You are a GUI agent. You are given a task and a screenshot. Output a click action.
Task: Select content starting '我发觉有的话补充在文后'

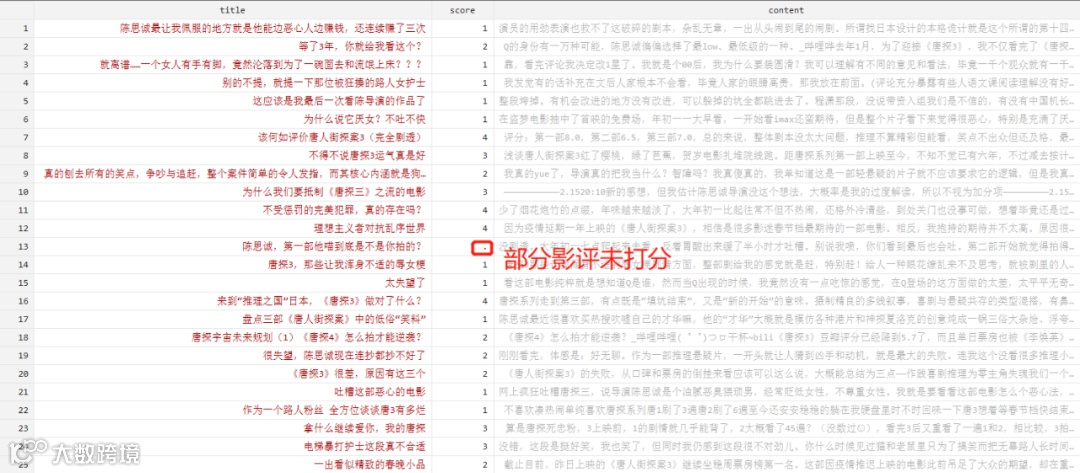click(x=787, y=83)
